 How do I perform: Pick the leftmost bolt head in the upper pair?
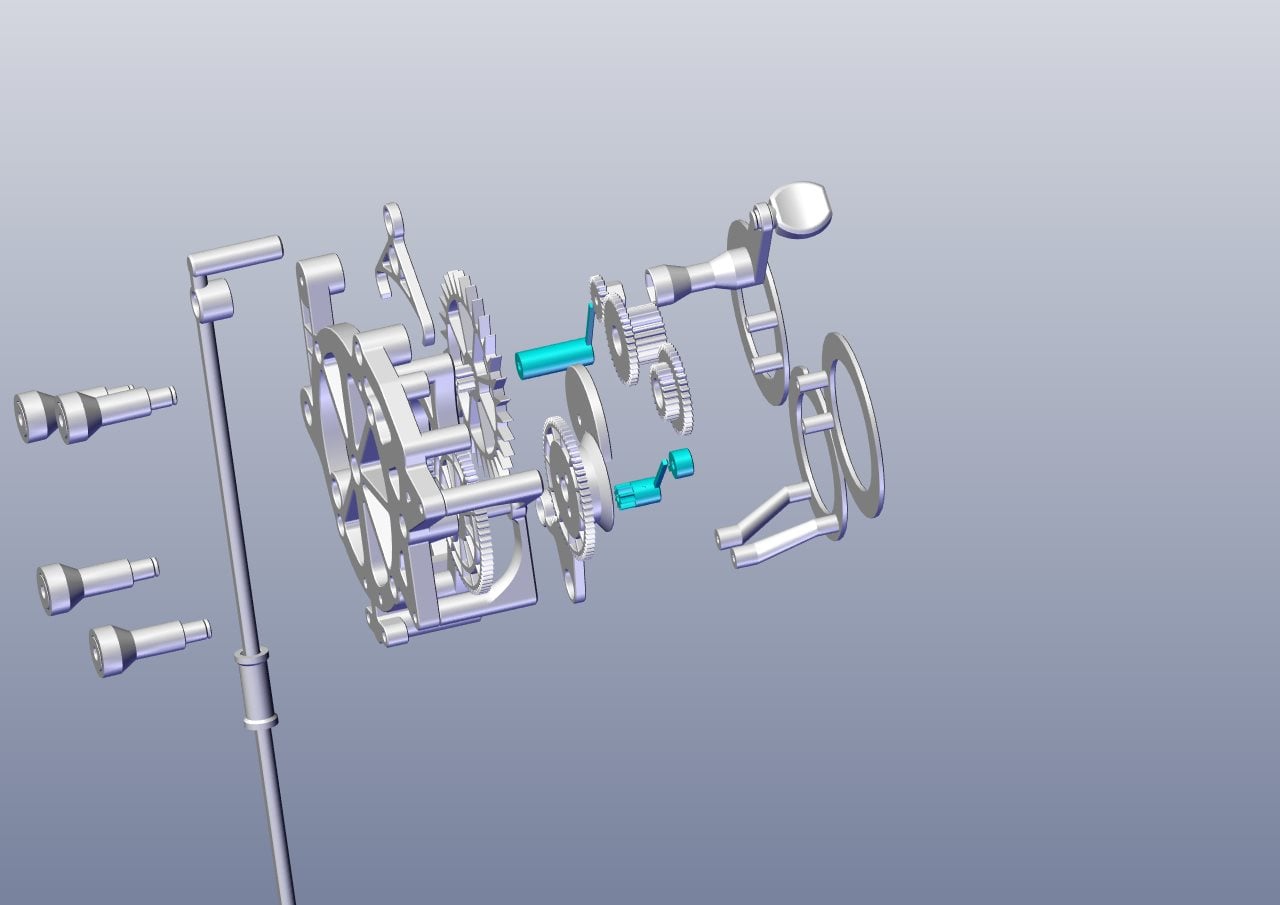34,417
